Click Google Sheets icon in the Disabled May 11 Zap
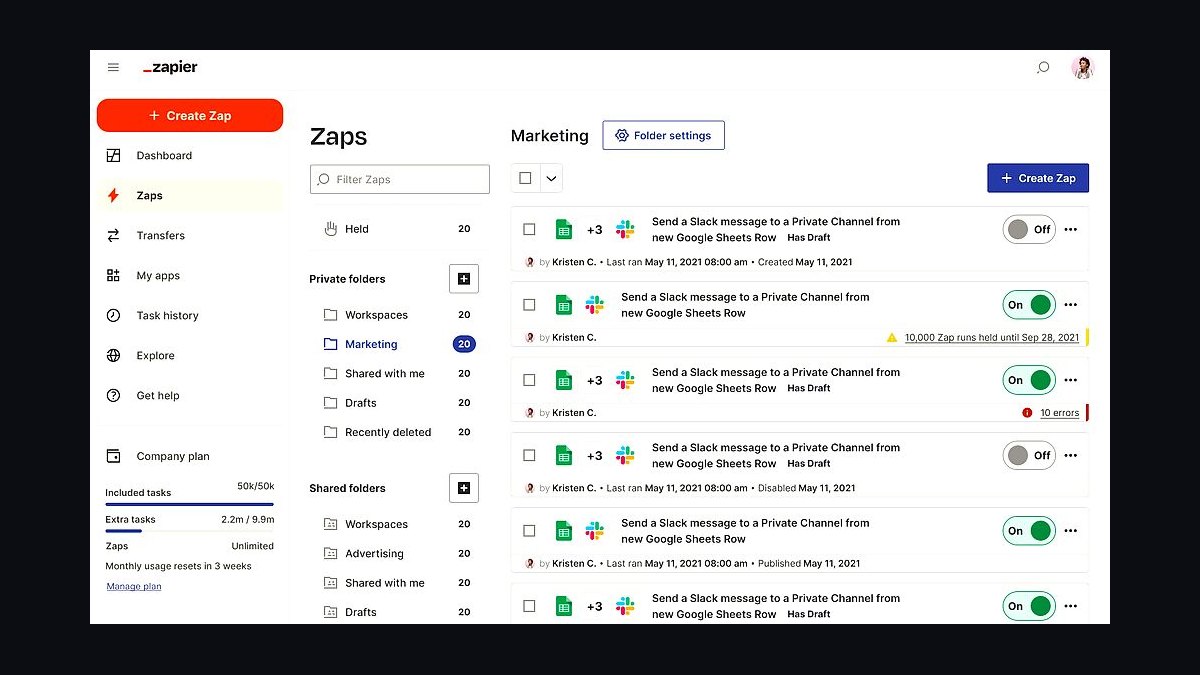 pyautogui.click(x=564, y=455)
